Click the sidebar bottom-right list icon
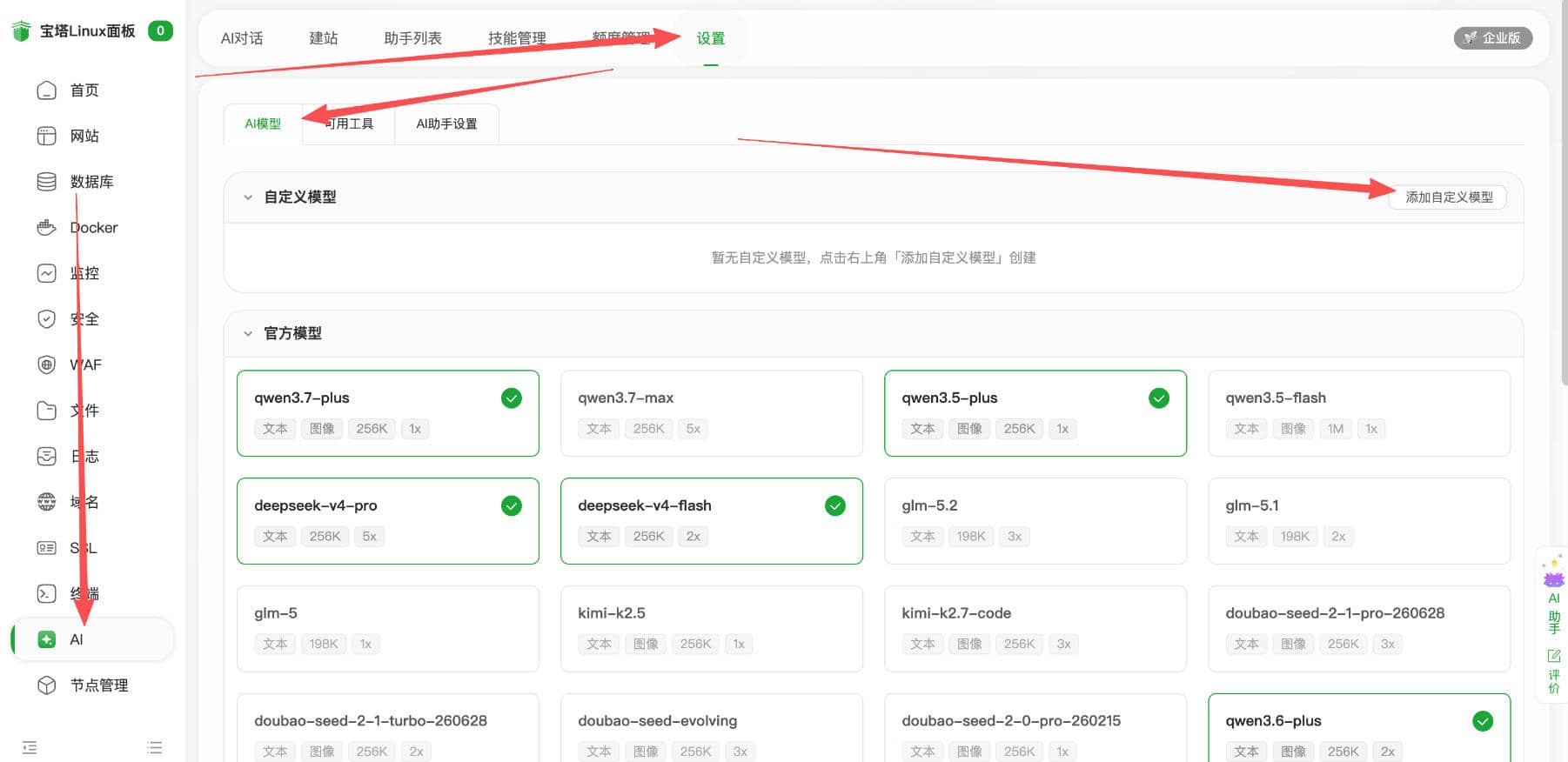Screen dimensions: 1568x762 tap(155, 747)
